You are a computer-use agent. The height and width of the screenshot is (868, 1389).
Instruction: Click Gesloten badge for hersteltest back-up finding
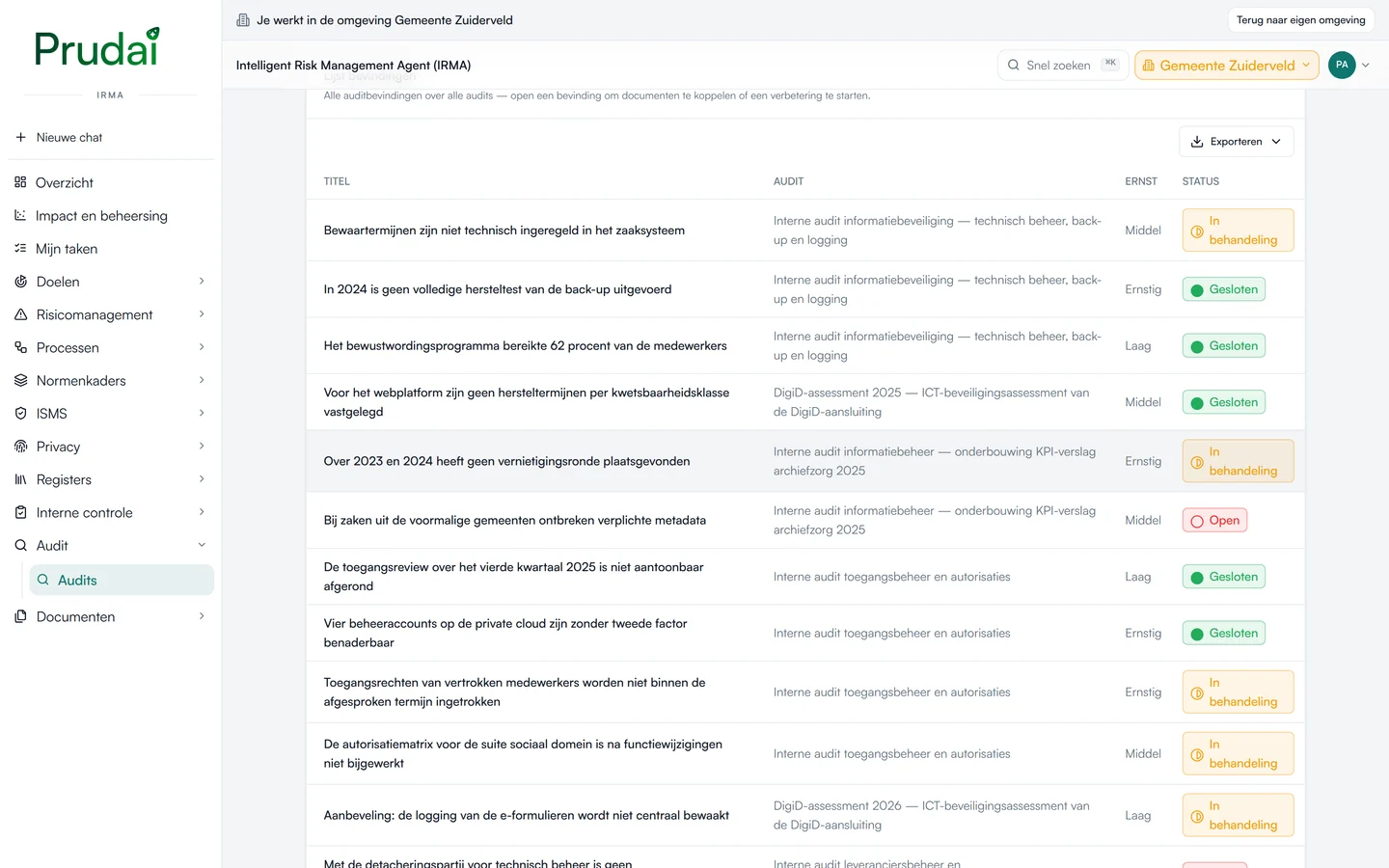point(1224,289)
